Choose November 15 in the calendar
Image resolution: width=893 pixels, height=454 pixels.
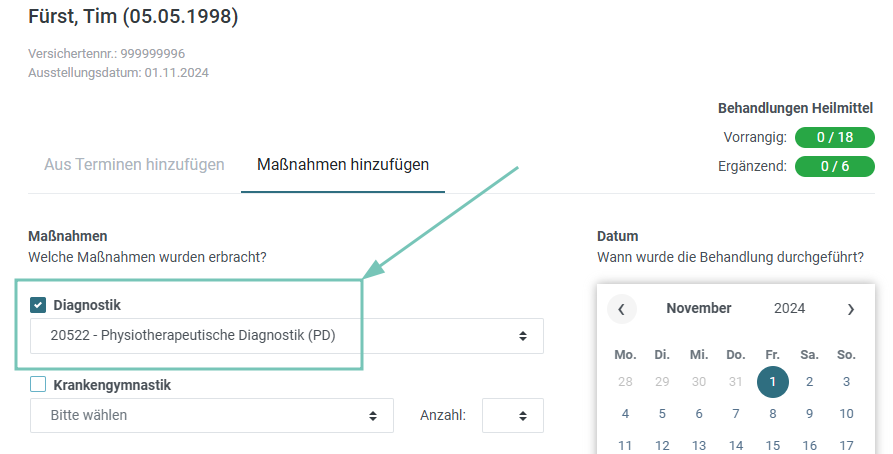pyautogui.click(x=773, y=445)
